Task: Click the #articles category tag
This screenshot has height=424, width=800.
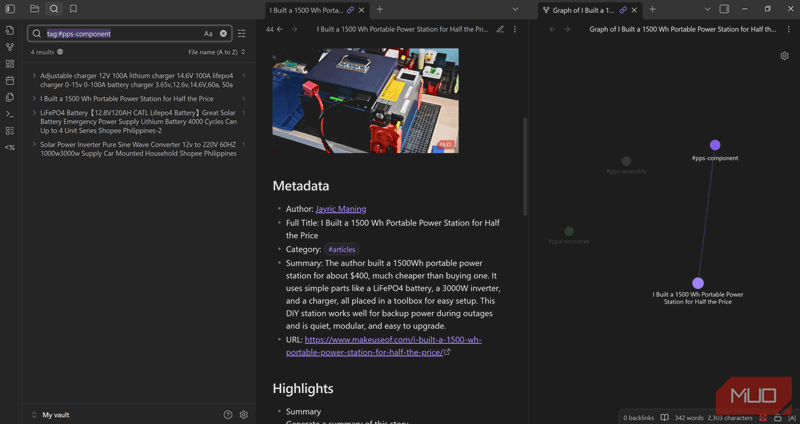Action: pos(341,249)
